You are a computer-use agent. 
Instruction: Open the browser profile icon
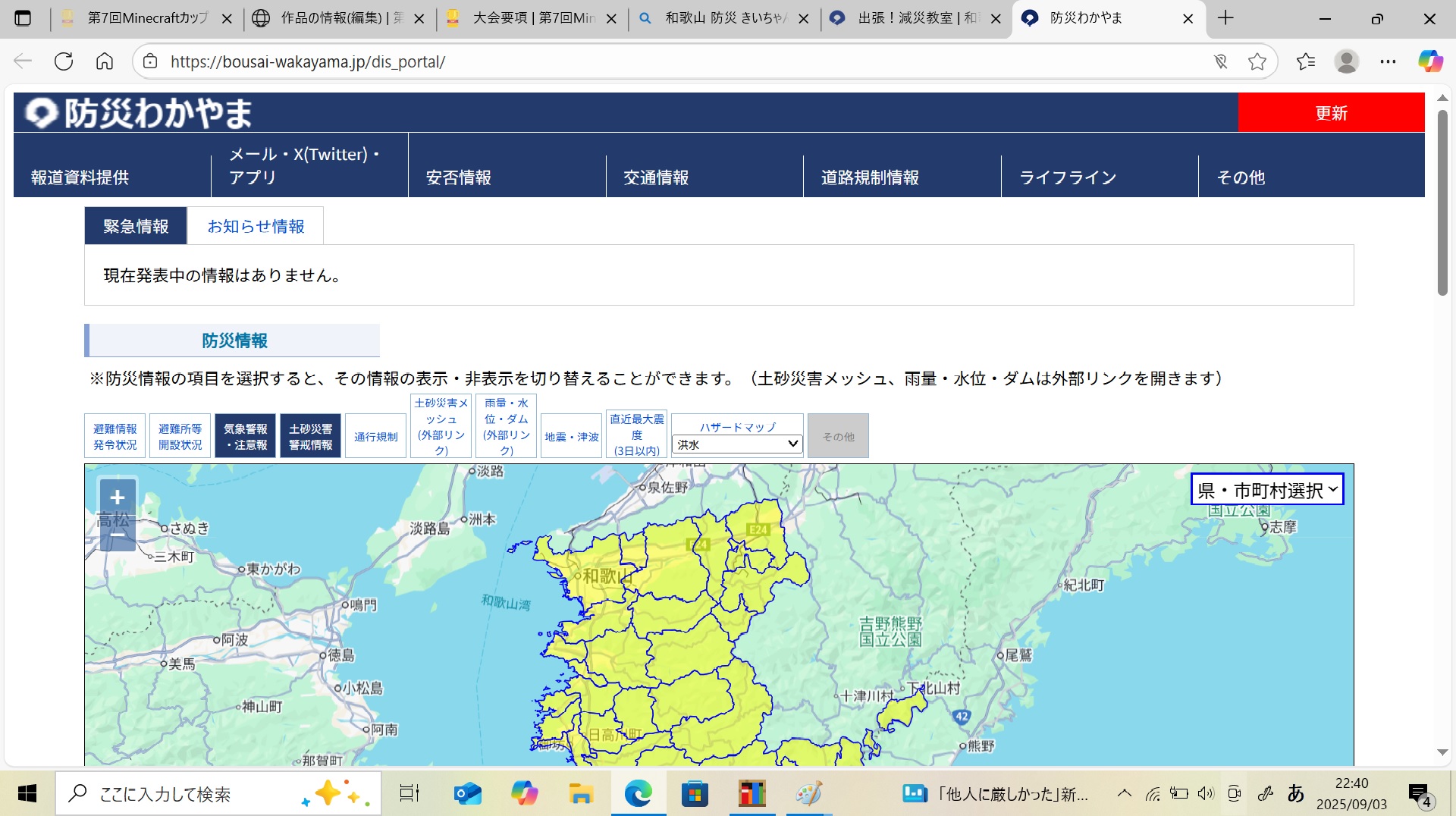(1347, 61)
